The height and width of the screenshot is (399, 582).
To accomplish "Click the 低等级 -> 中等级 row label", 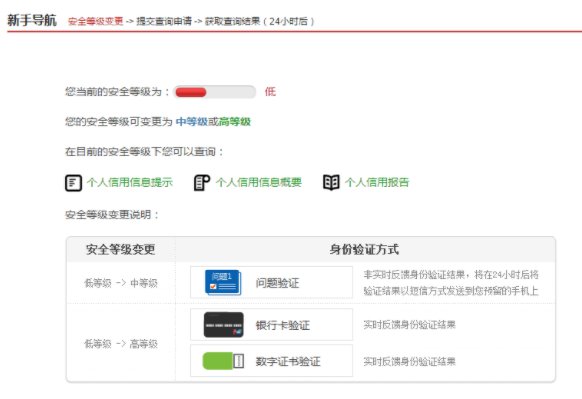I will (x=121, y=283).
